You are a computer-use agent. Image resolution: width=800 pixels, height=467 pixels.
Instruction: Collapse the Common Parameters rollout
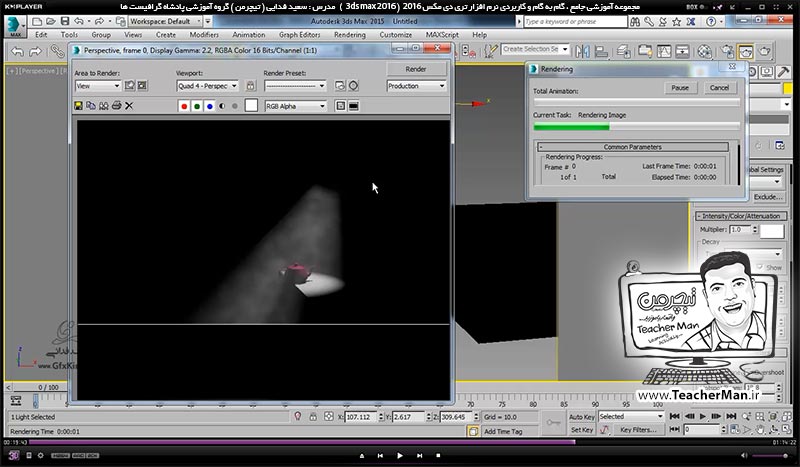tap(632, 147)
